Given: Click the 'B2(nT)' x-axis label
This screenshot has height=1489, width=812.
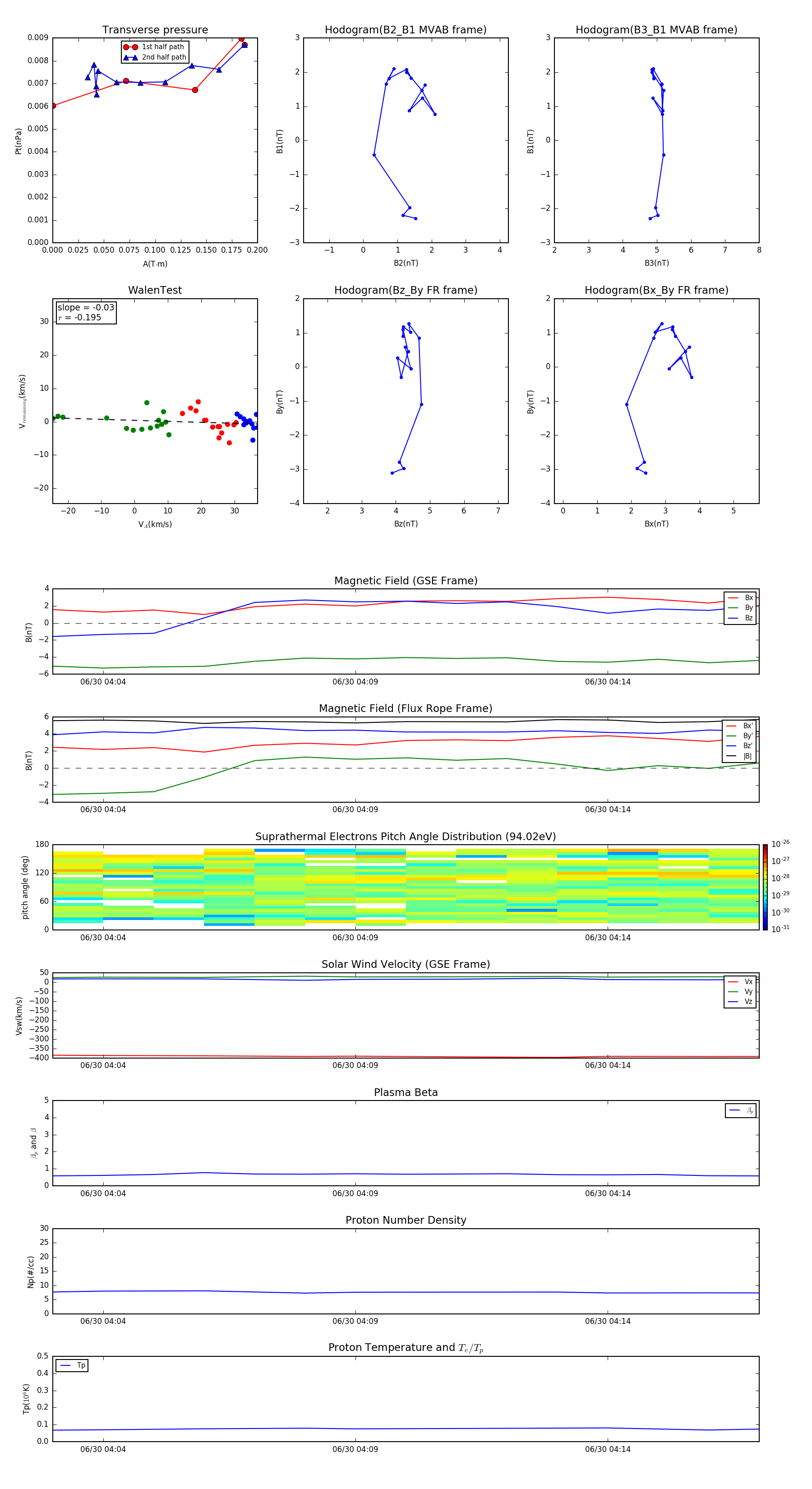Looking at the screenshot, I should [x=406, y=263].
